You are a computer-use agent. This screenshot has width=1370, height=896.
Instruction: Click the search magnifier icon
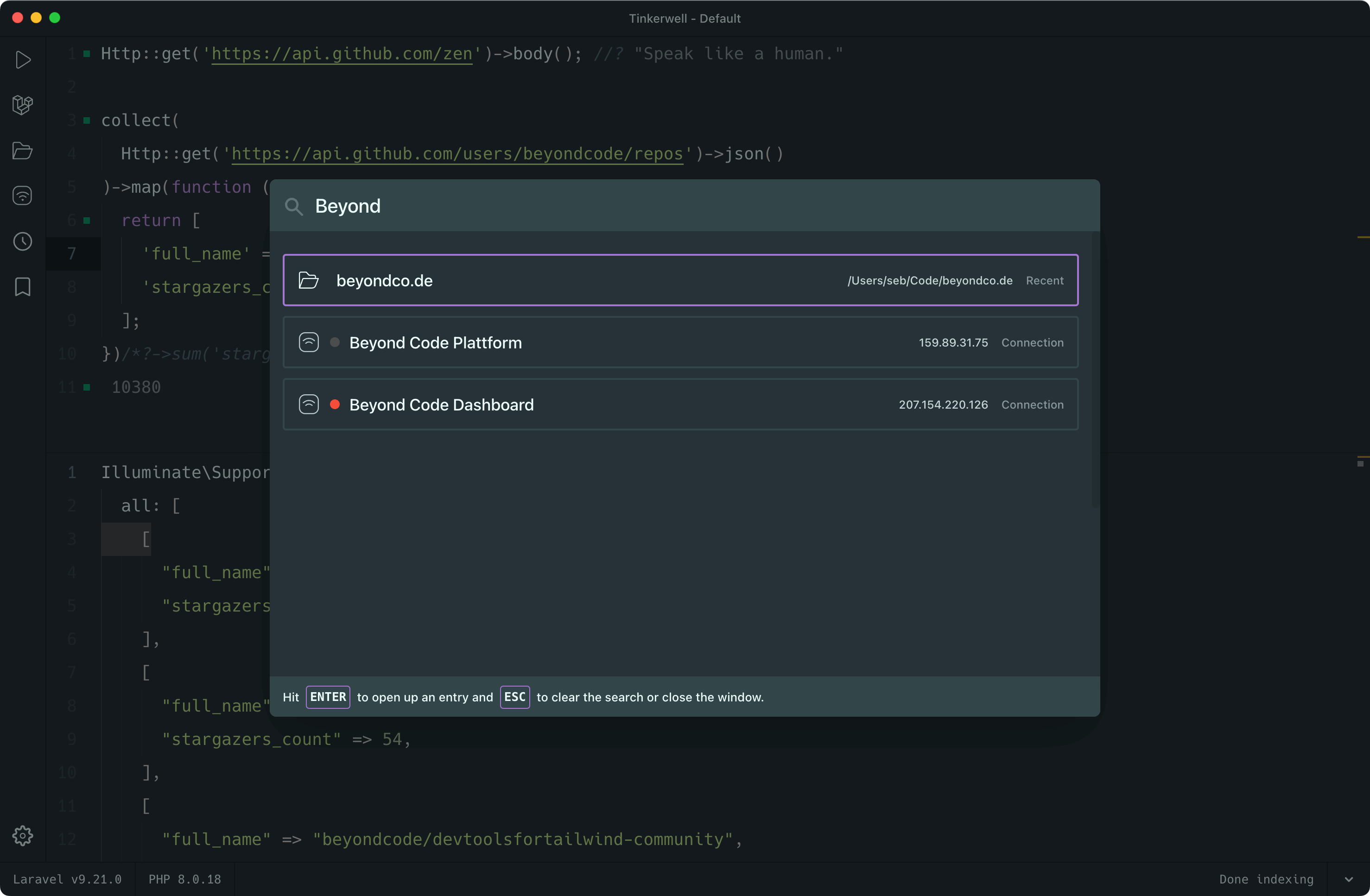click(x=293, y=206)
